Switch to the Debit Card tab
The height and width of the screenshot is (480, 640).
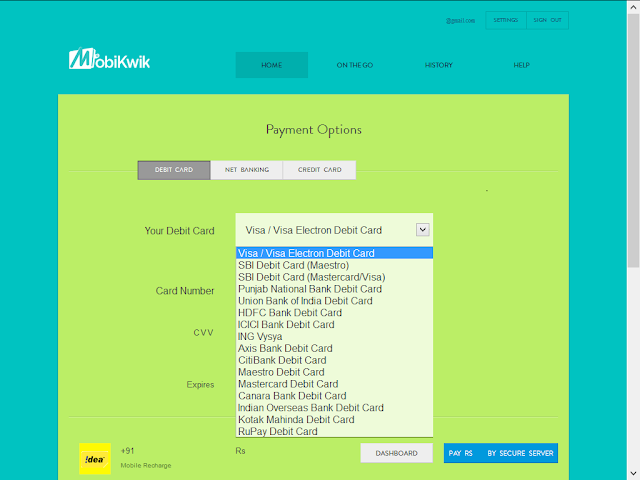point(174,170)
